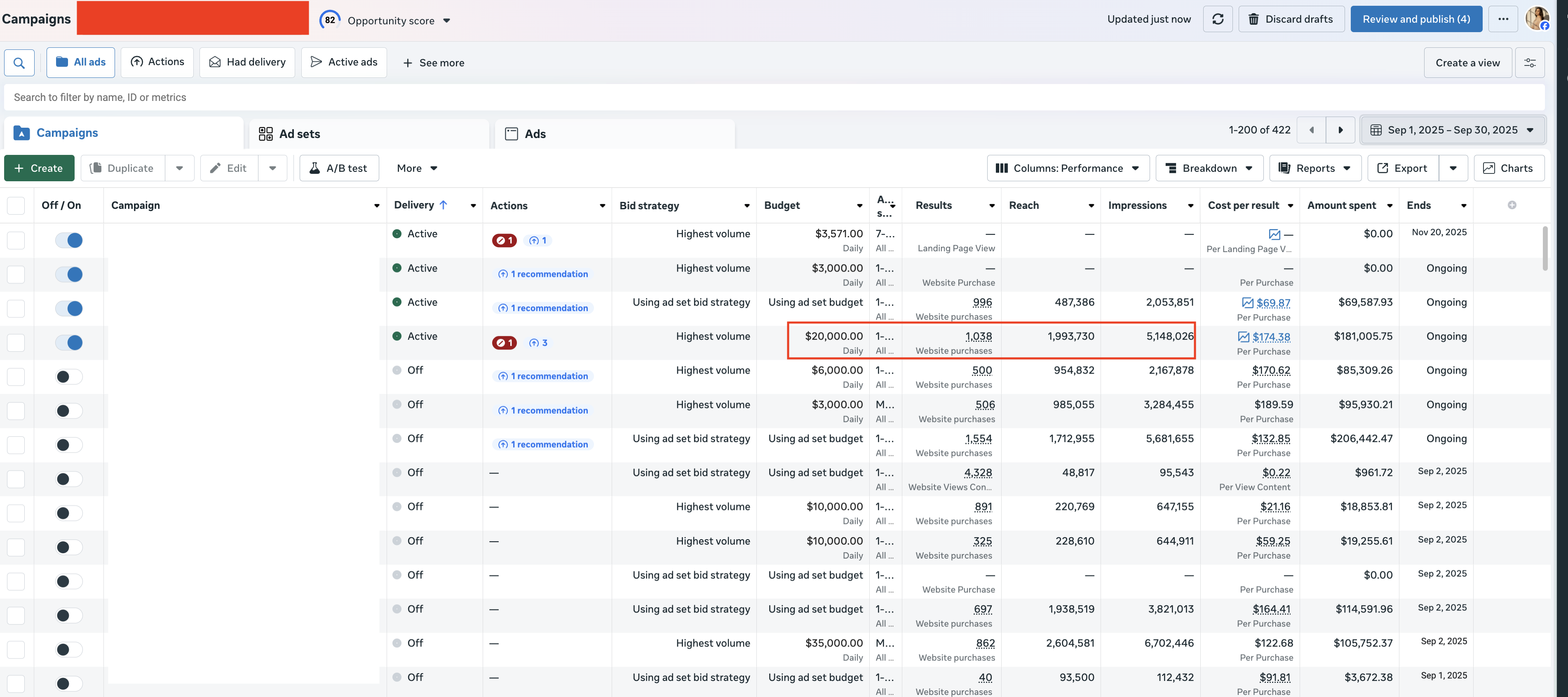Click the vertical table scrollbar

point(1545,248)
